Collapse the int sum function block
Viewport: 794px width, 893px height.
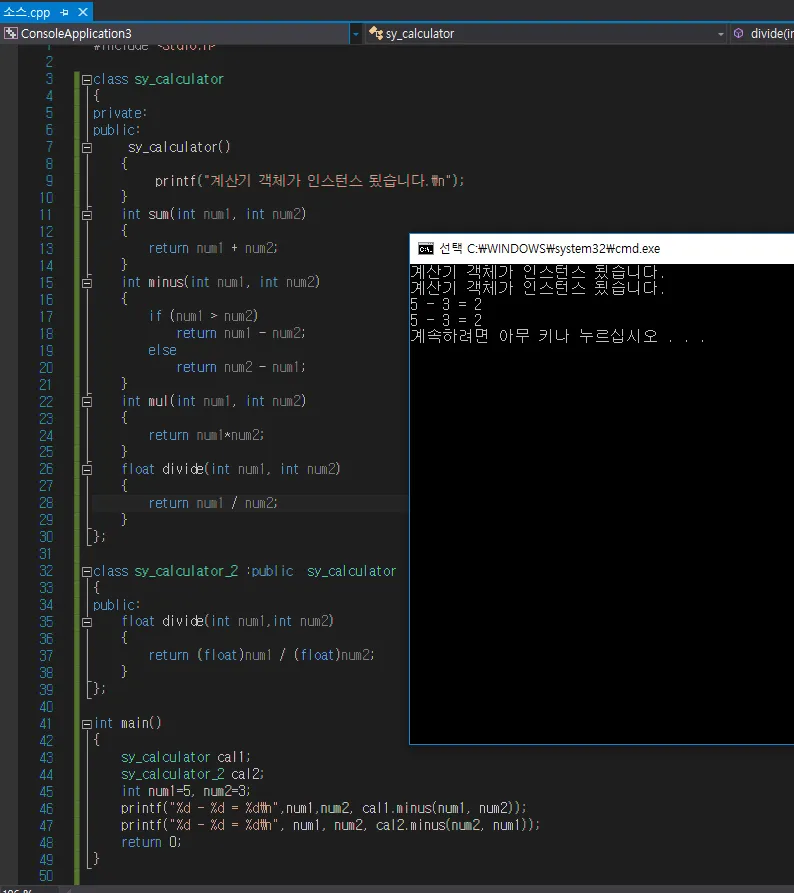(x=87, y=215)
